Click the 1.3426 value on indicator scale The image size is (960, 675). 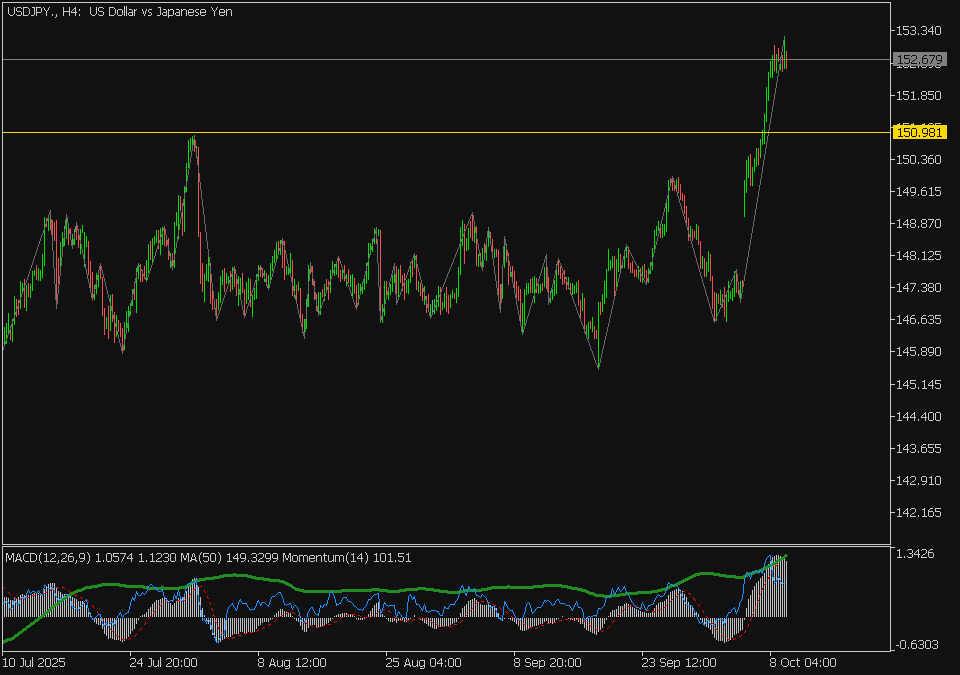point(916,554)
